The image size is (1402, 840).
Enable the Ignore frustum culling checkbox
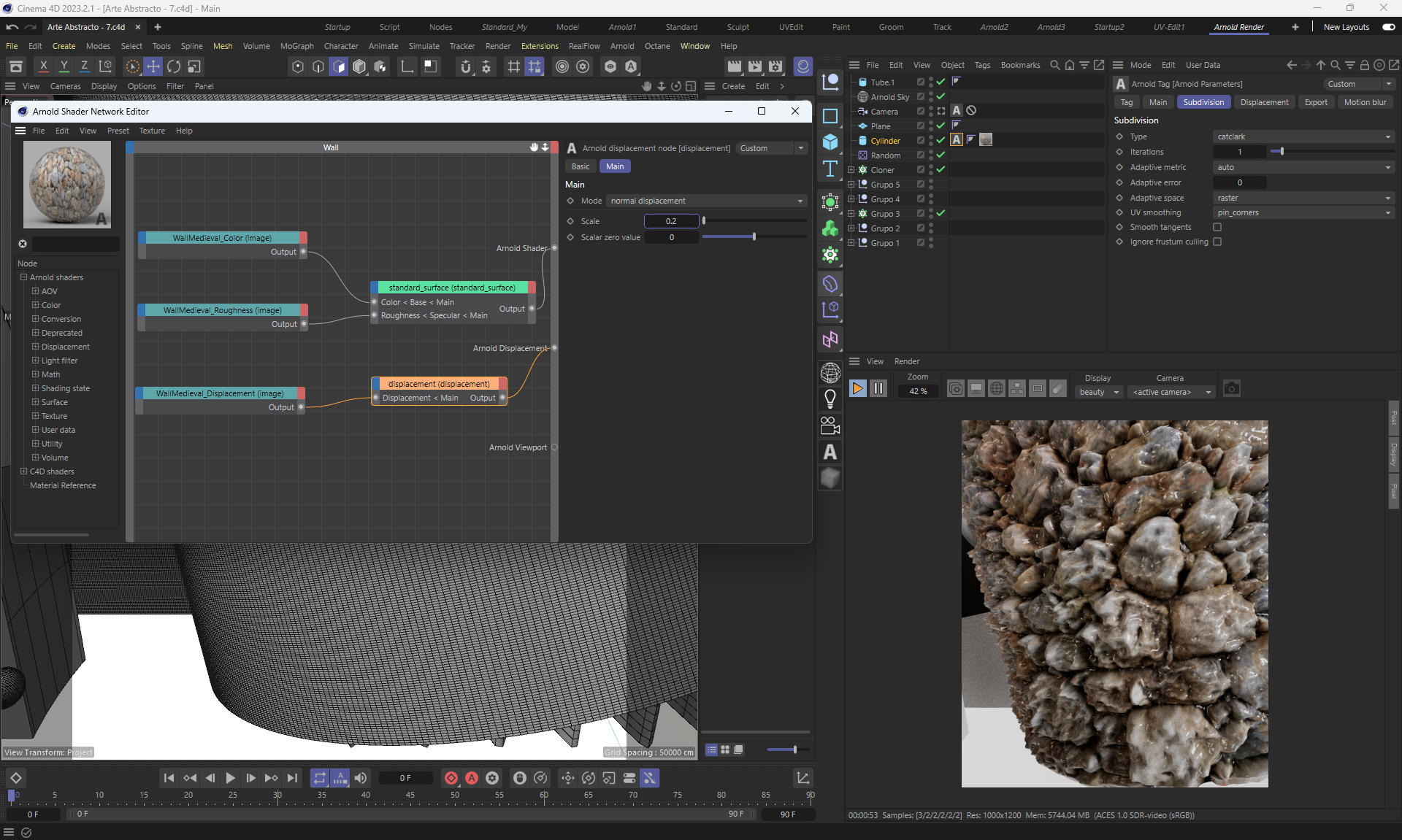(1217, 242)
